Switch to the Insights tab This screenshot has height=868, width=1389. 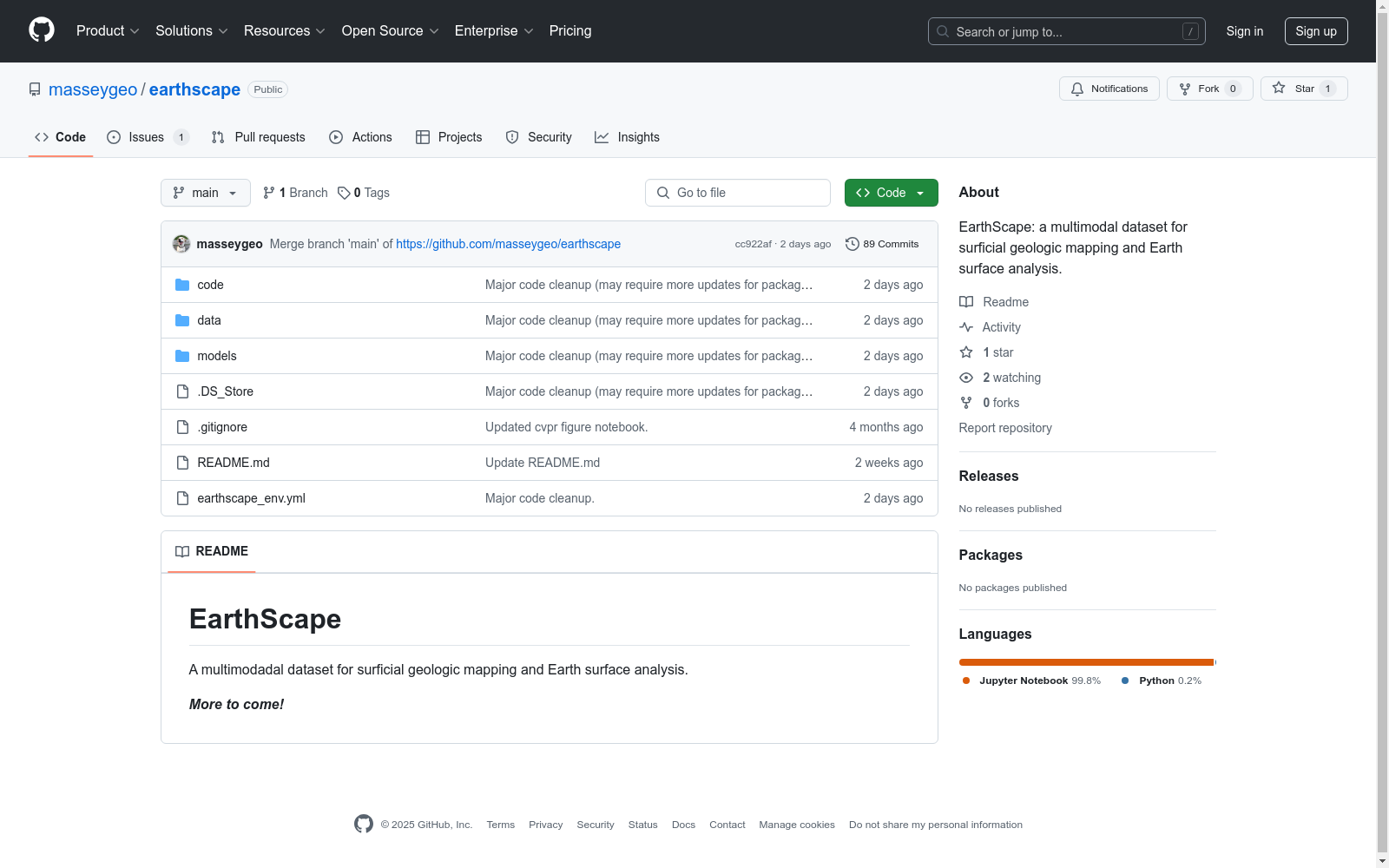(627, 137)
